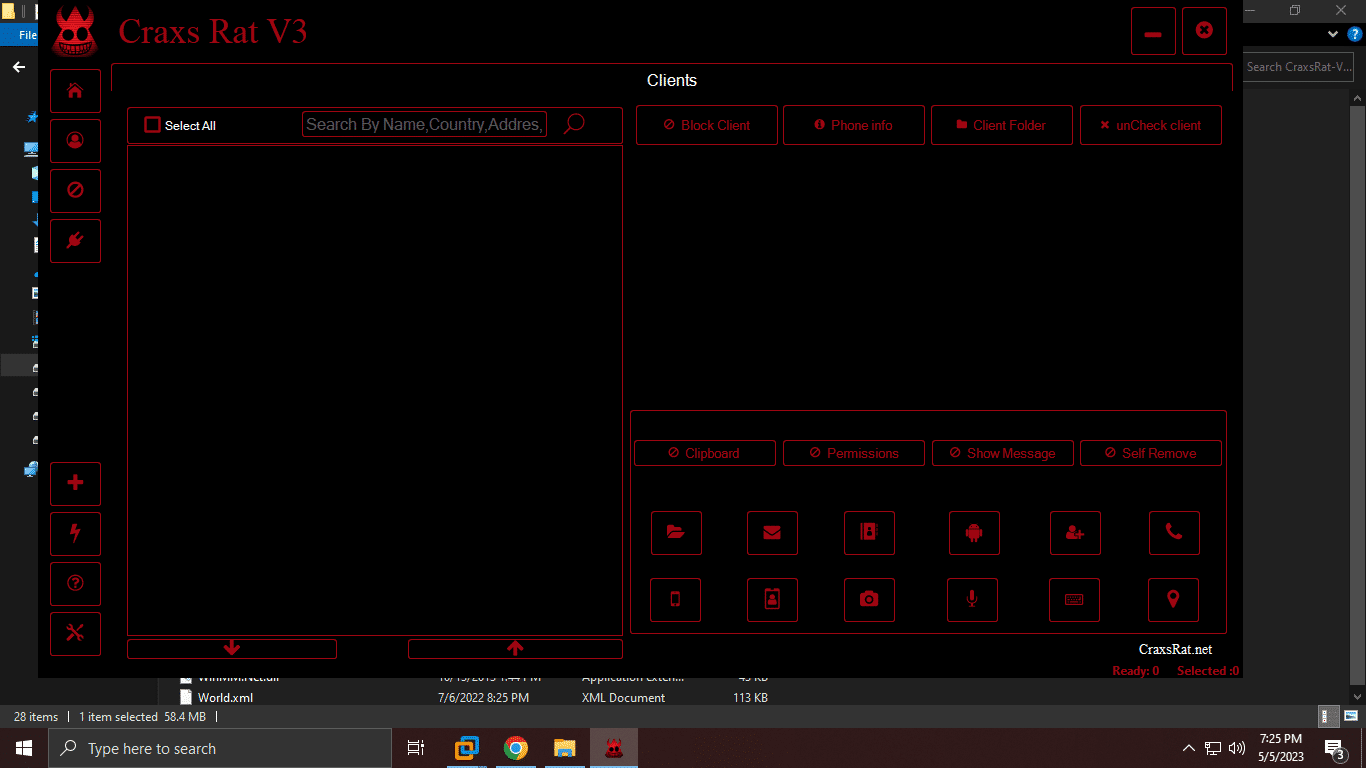Viewport: 1366px width, 768px height.
Task: Open the user profile sidebar icon
Action: (x=75, y=141)
